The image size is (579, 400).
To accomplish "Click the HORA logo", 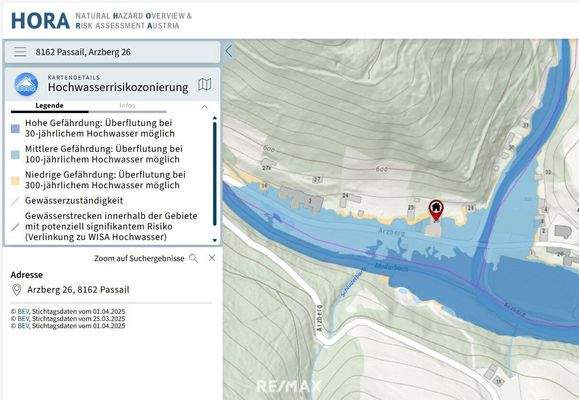I will (x=40, y=21).
